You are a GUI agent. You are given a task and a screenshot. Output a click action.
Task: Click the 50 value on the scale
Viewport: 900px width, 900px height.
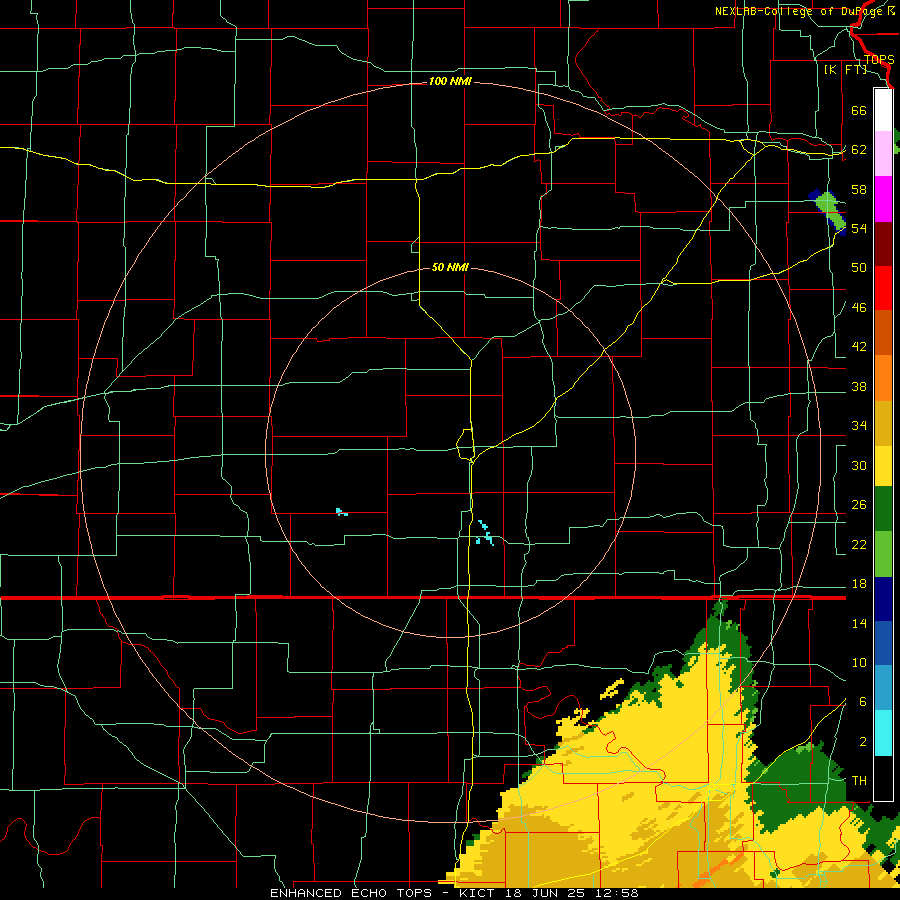coord(859,267)
